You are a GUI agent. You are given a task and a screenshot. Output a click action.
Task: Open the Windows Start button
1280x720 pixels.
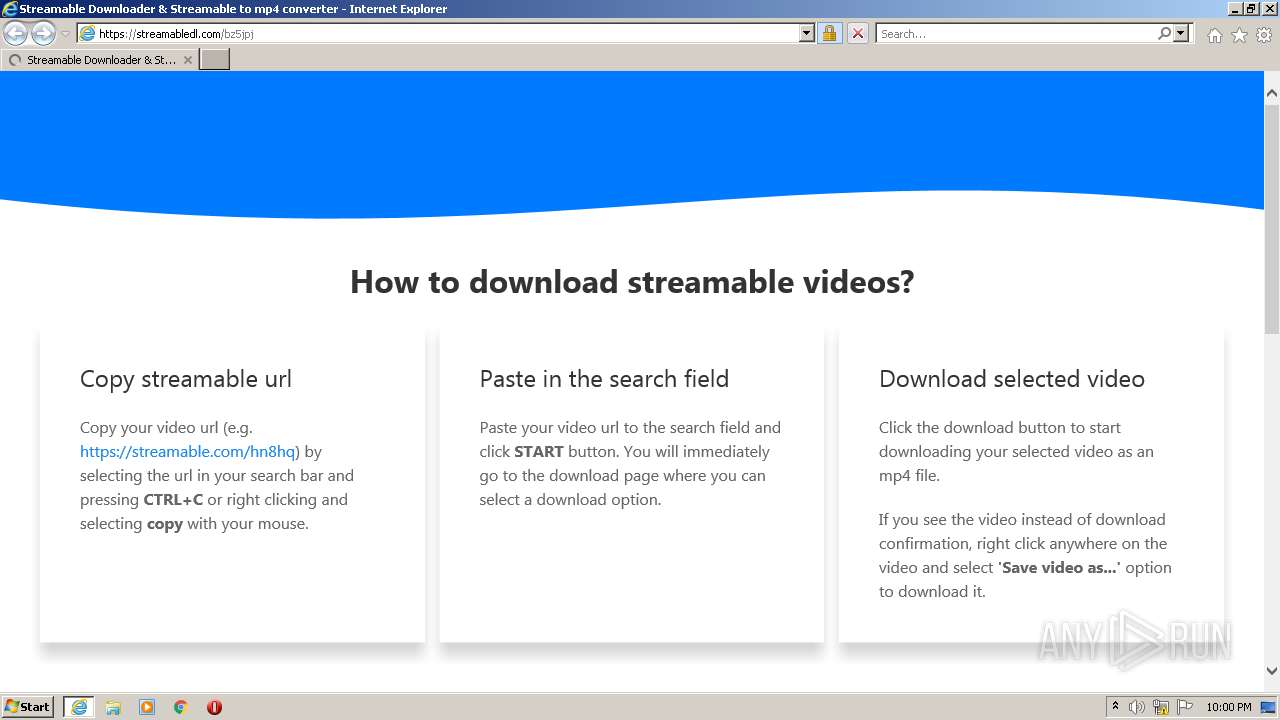click(x=28, y=706)
